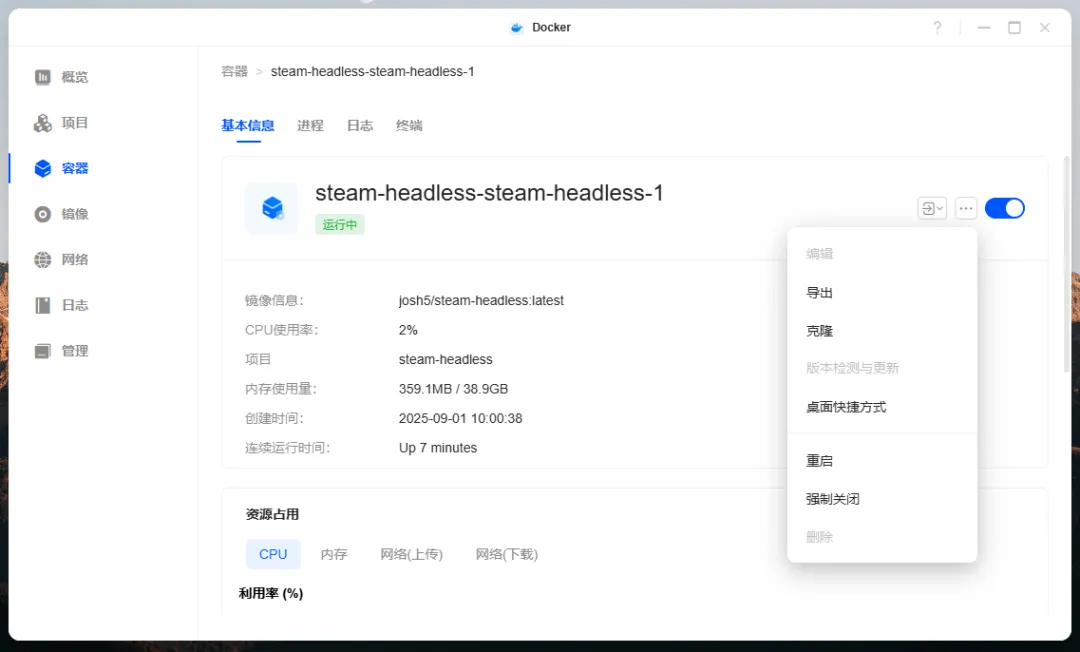
Task: Click the Docker whale icon in the title bar
Action: (x=516, y=27)
